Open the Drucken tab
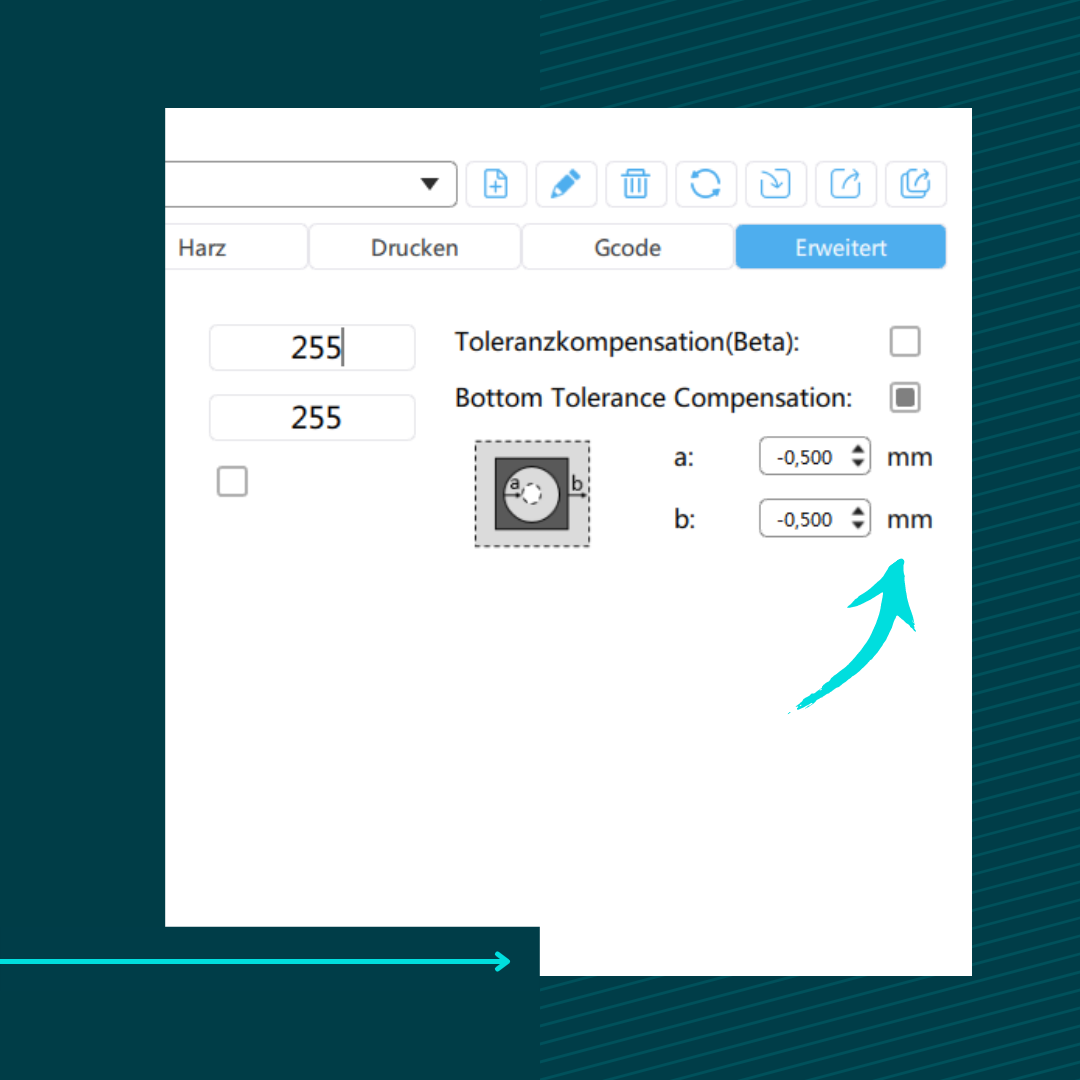The width and height of the screenshot is (1080, 1080). pyautogui.click(x=415, y=247)
